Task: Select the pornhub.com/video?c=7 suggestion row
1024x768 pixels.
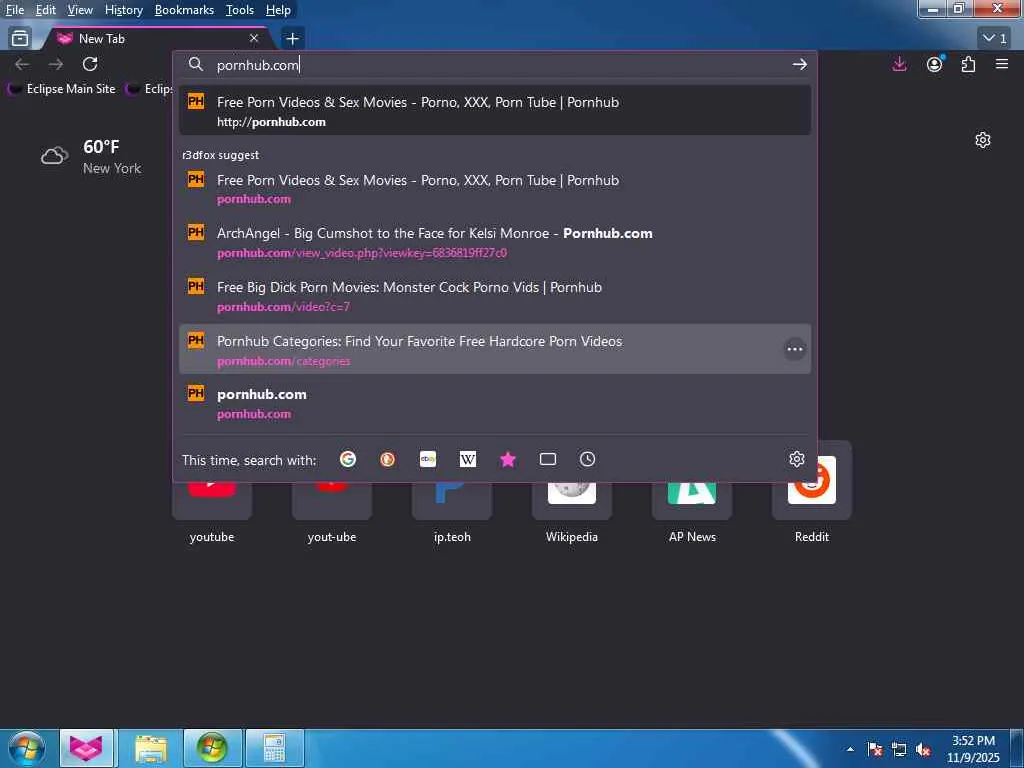Action: (x=495, y=296)
